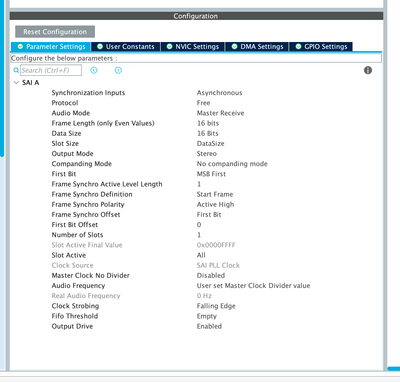Change User set Master Clock Divider value
This screenshot has height=382, width=400.
(x=253, y=286)
